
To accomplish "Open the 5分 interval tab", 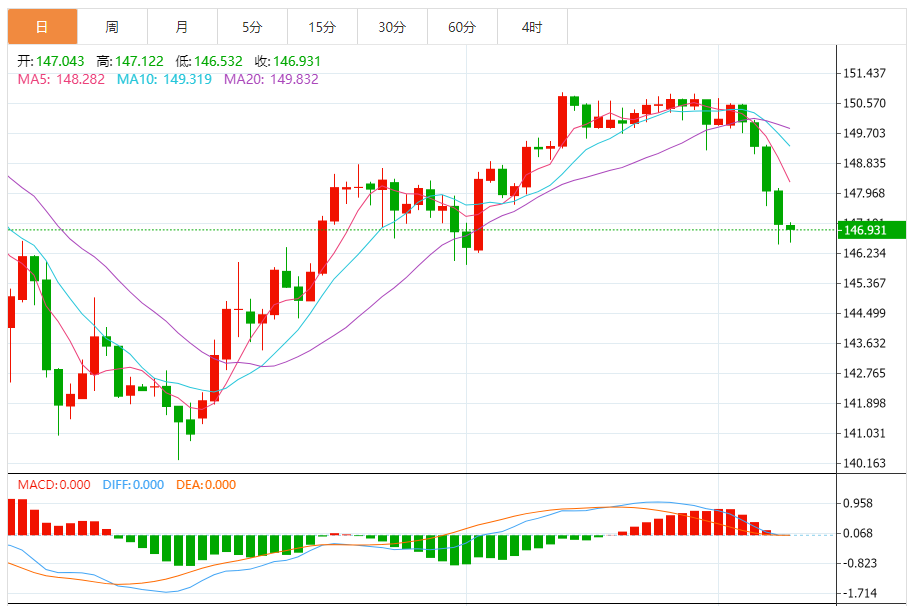I will click(x=252, y=27).
